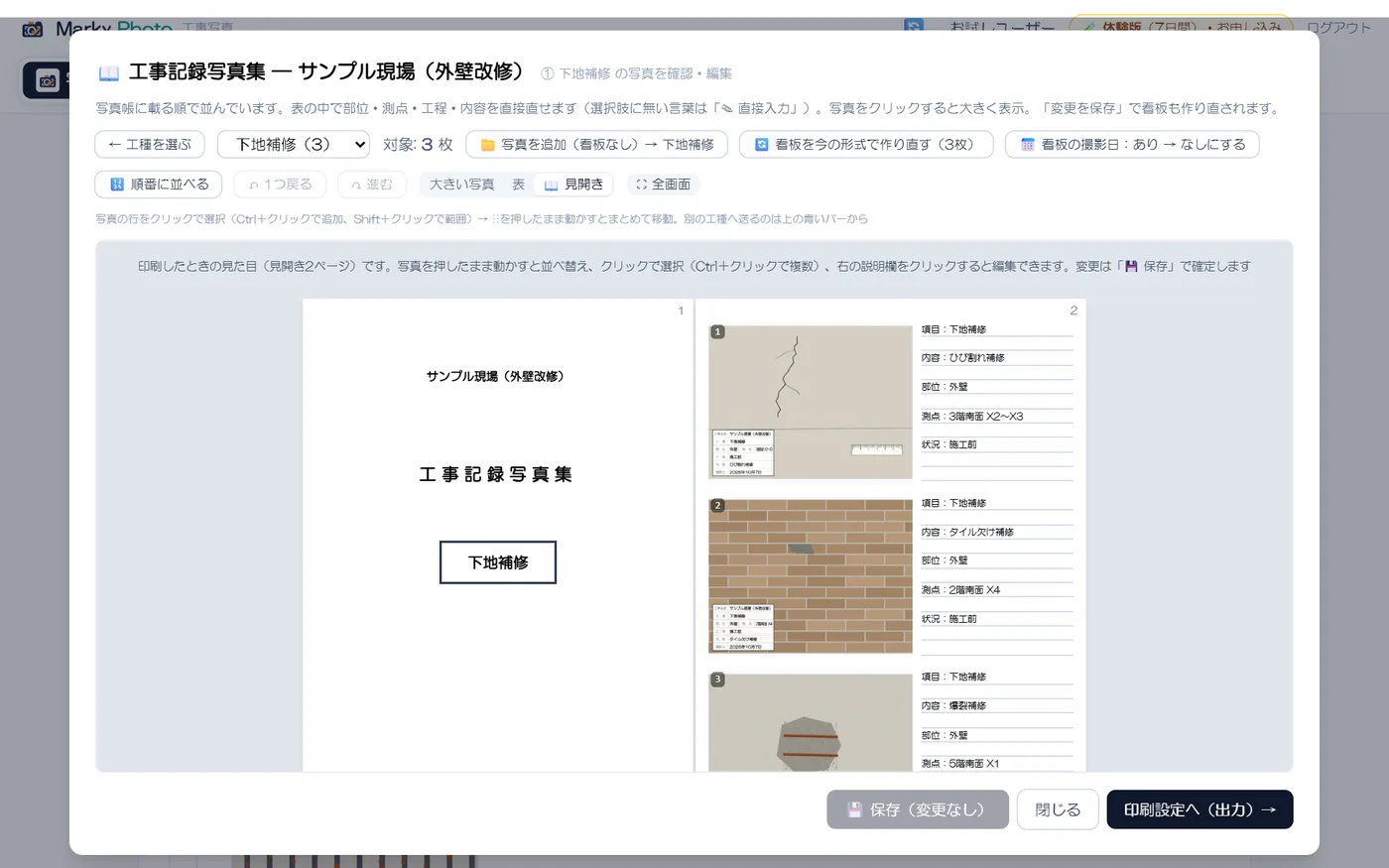This screenshot has width=1389, height=868.
Task: Edit 状況：施工前 field of photo 1
Action: 997,445
